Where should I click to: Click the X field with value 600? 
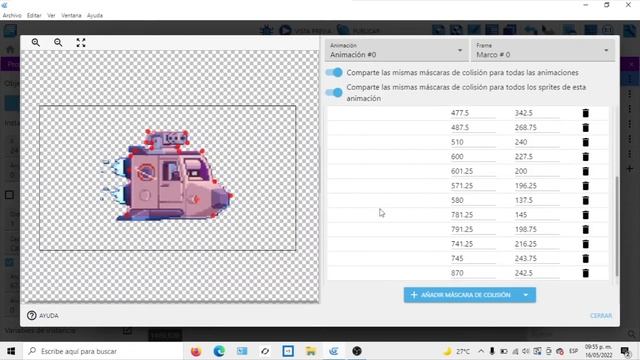point(473,157)
